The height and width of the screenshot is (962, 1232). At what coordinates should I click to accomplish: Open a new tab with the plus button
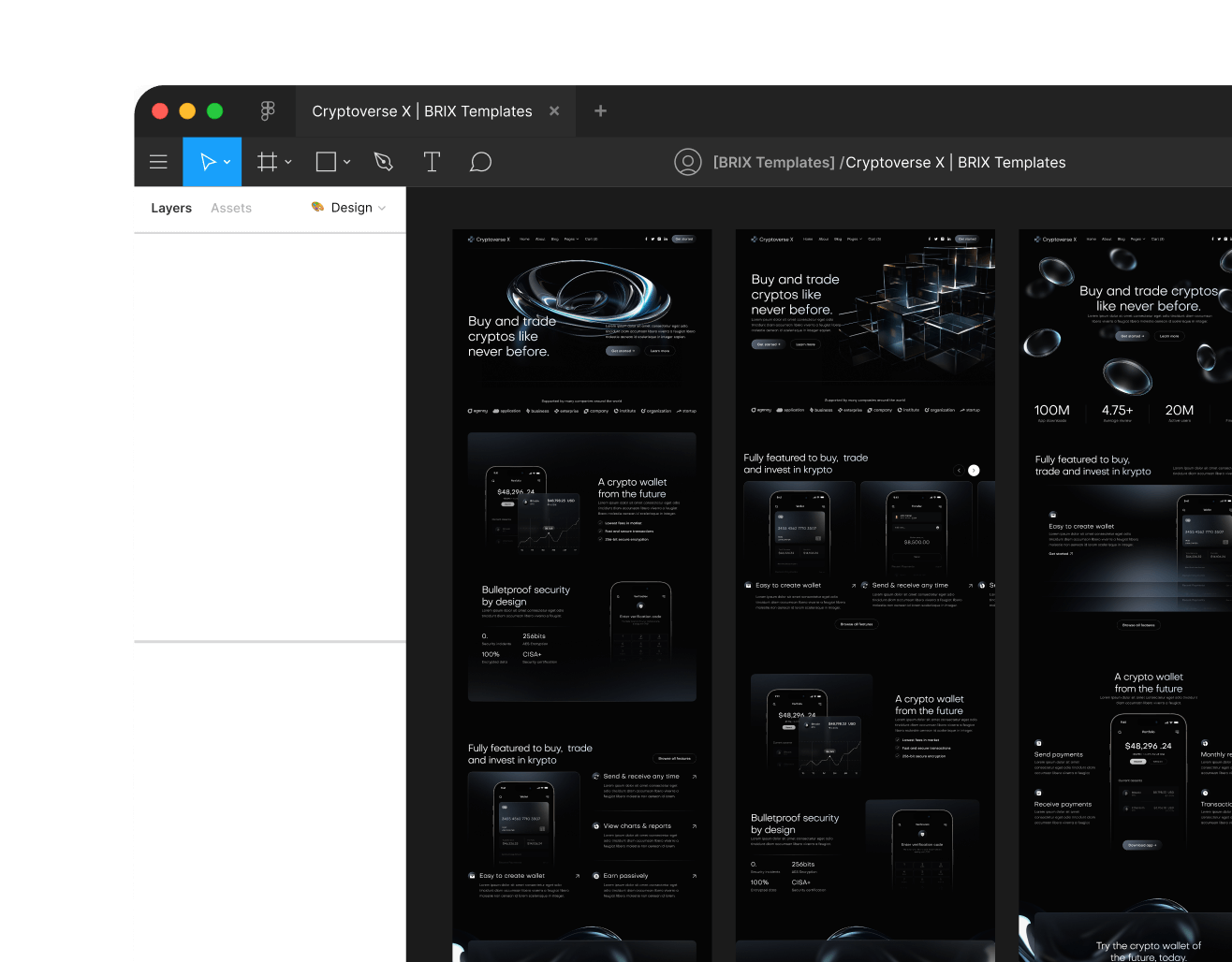coord(599,110)
